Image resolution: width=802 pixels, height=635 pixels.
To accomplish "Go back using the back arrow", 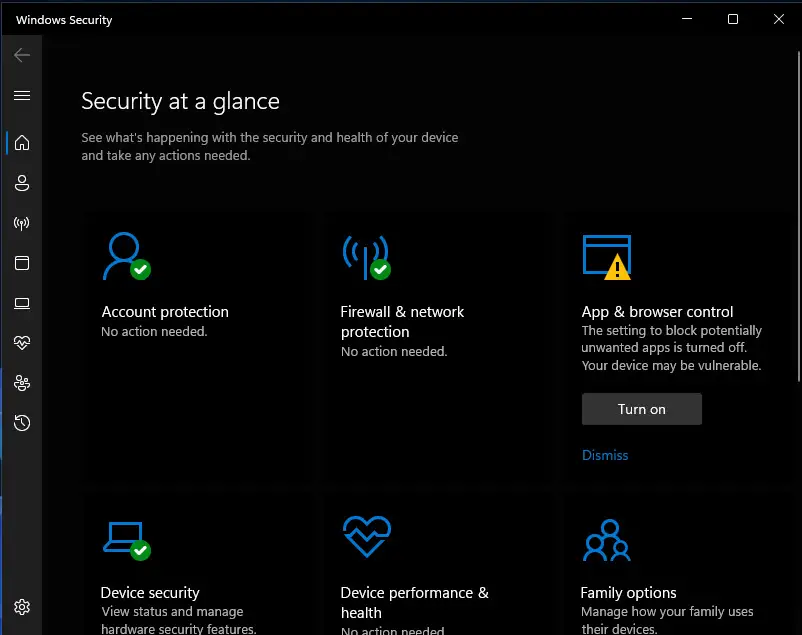I will click(22, 55).
